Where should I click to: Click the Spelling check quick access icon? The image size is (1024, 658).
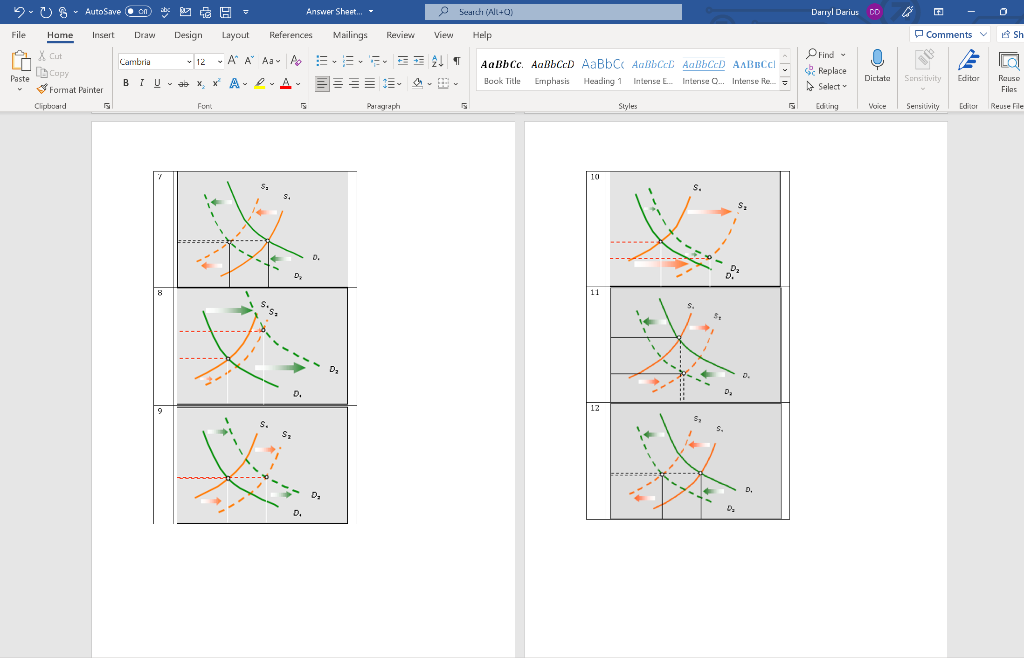coord(165,12)
